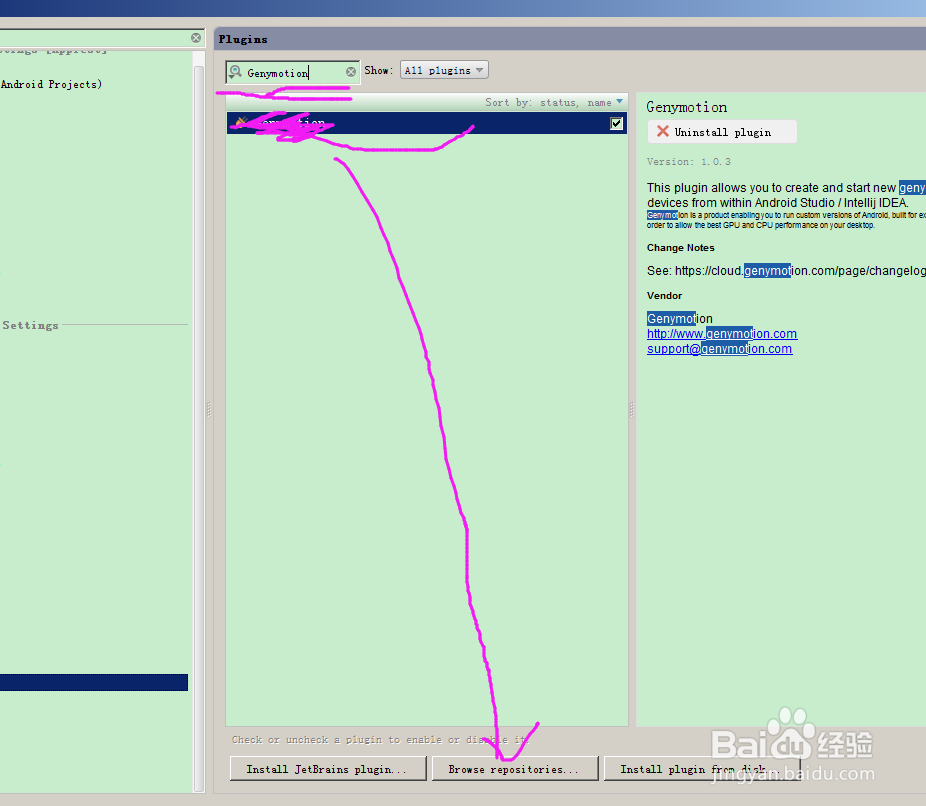Click the Android Projects) entry in left panel
Image resolution: width=926 pixels, height=806 pixels.
click(51, 84)
